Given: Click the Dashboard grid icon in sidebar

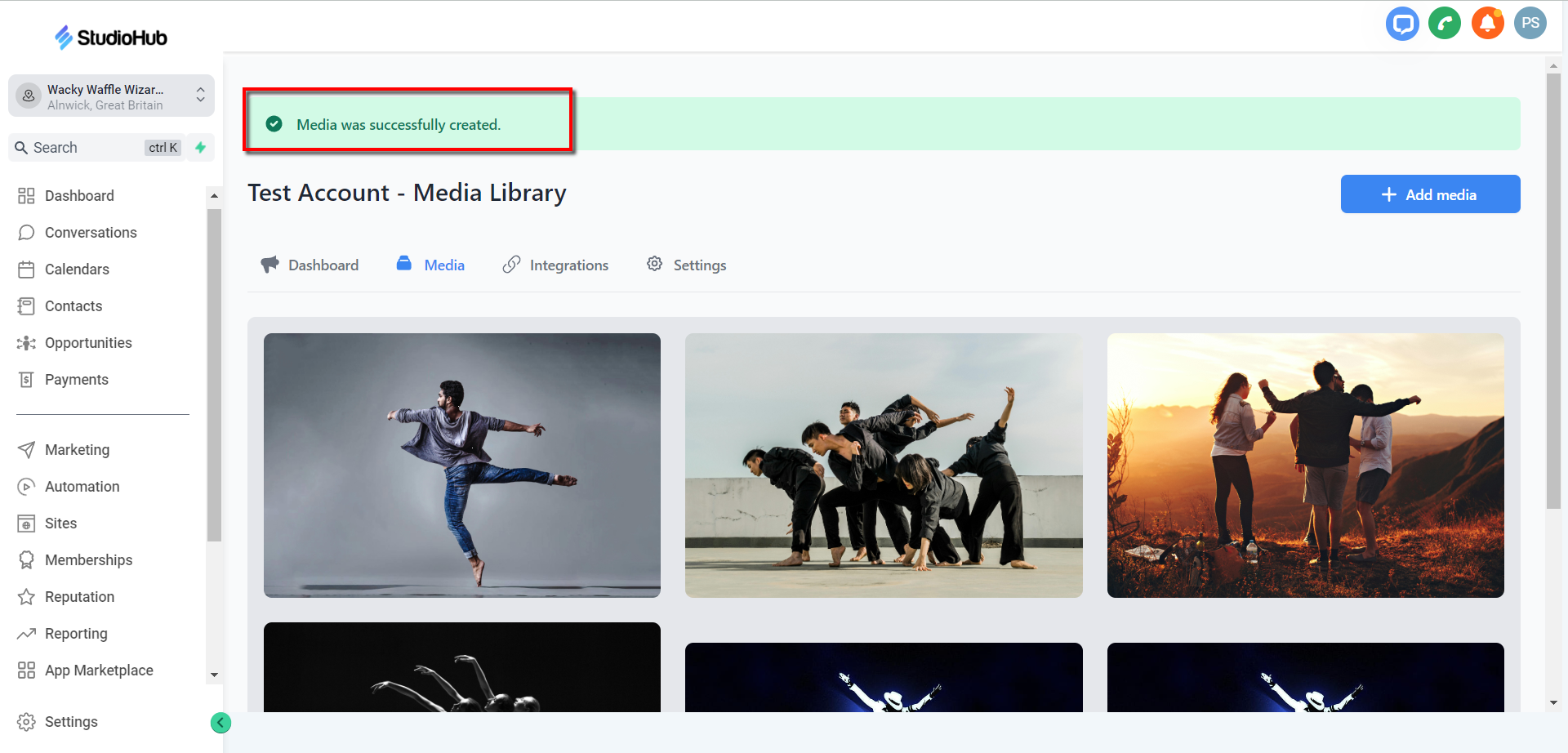Looking at the screenshot, I should pyautogui.click(x=26, y=196).
